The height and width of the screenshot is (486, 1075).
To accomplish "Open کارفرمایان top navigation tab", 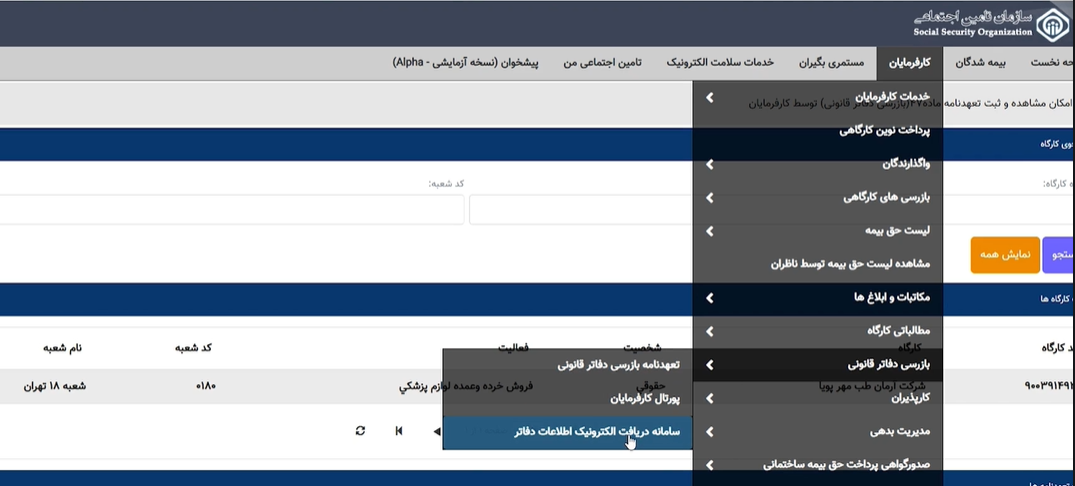I will coord(910,63).
